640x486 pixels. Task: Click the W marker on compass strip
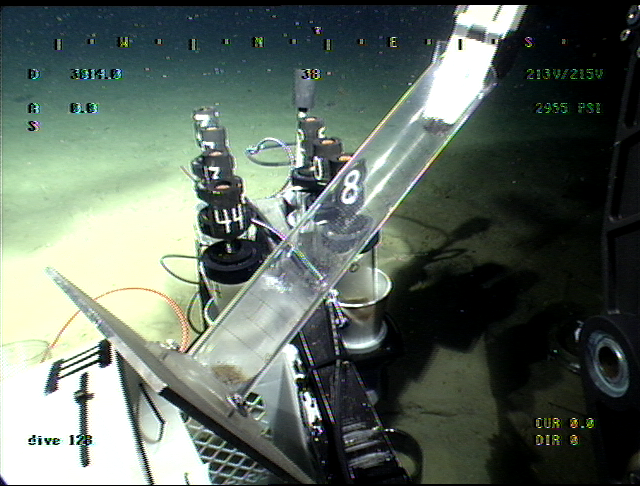tap(125, 43)
